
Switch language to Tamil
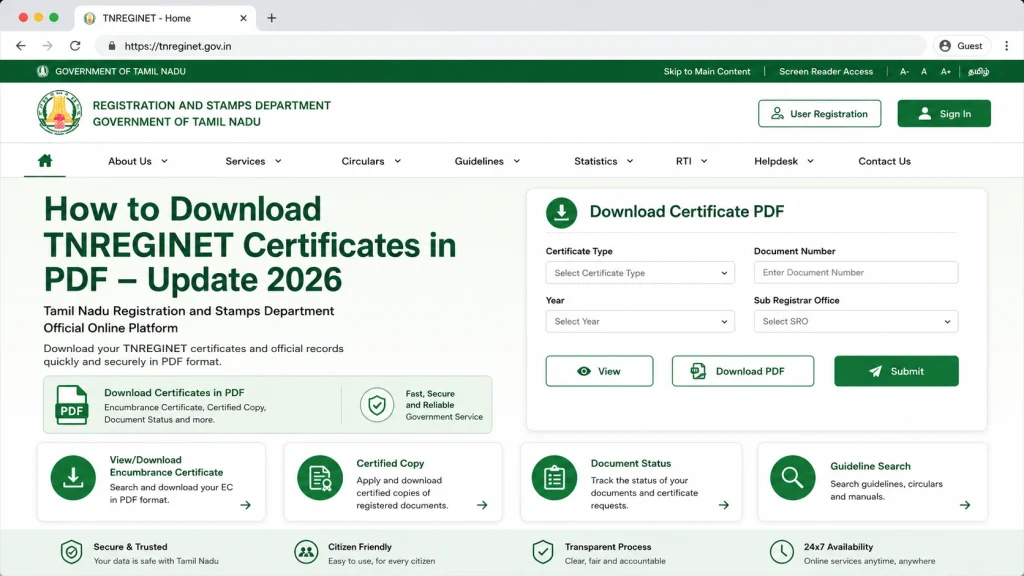click(x=978, y=71)
